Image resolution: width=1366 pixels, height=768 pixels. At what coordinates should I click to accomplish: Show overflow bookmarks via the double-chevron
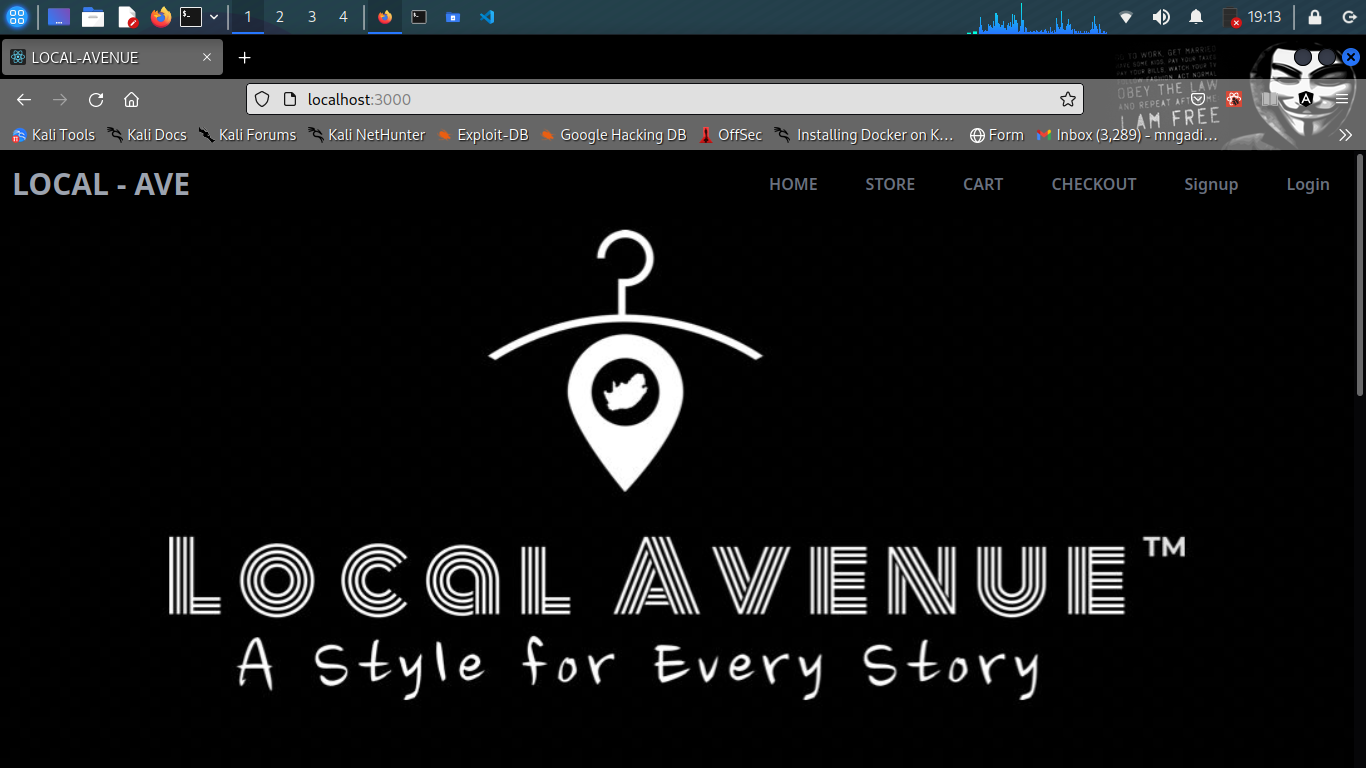(1346, 134)
